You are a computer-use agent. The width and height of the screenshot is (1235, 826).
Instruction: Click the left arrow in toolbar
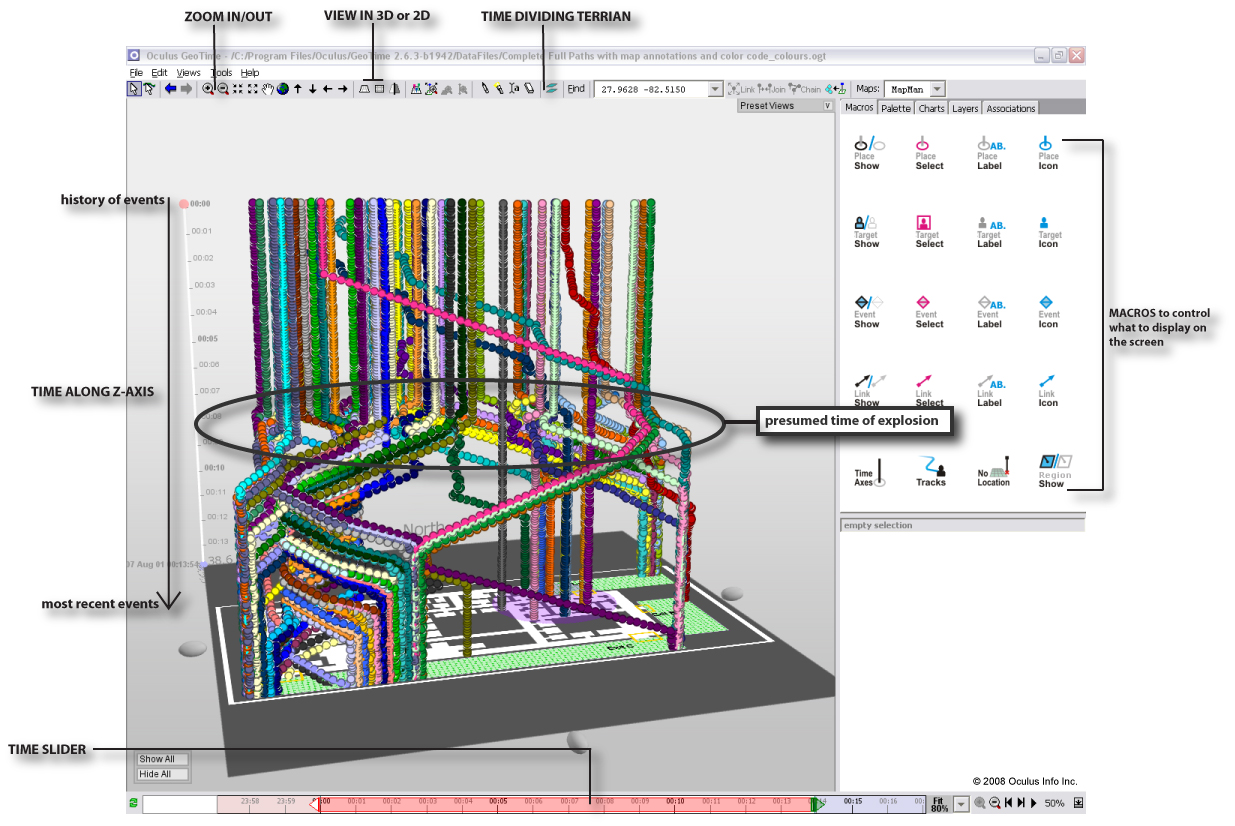pyautogui.click(x=327, y=88)
